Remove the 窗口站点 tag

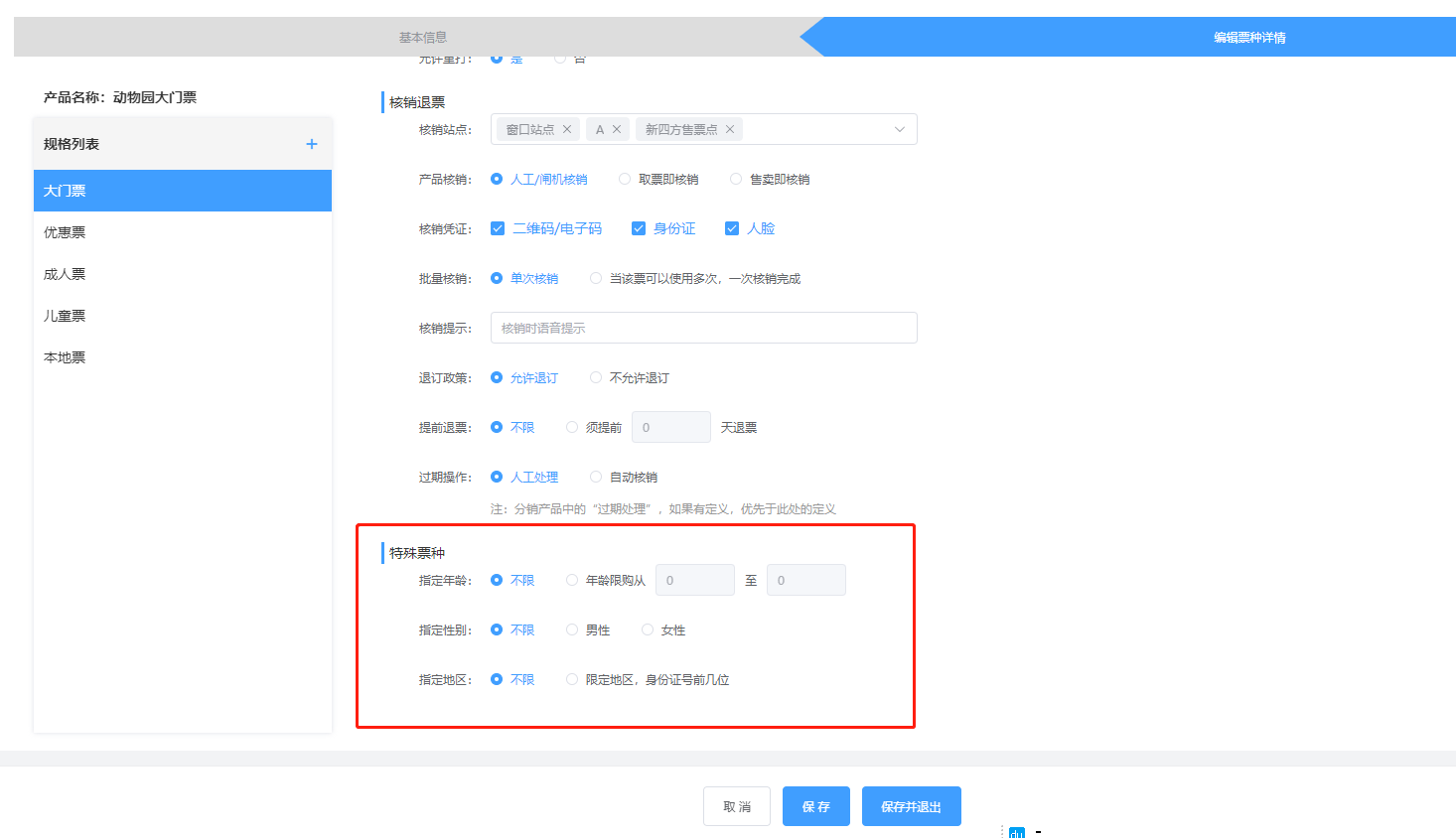coord(567,129)
